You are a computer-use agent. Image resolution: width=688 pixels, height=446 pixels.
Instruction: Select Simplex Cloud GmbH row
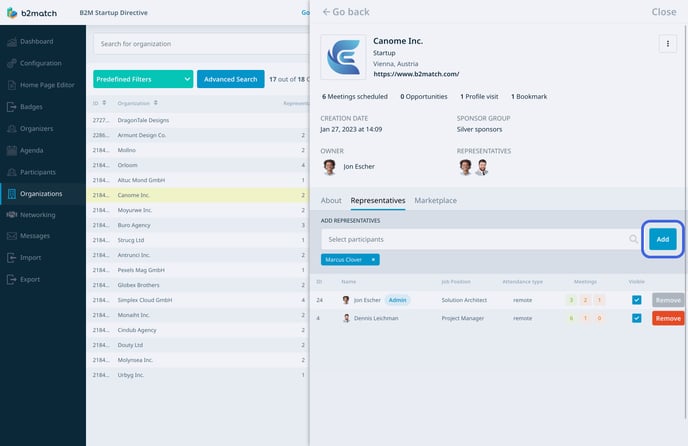198,300
